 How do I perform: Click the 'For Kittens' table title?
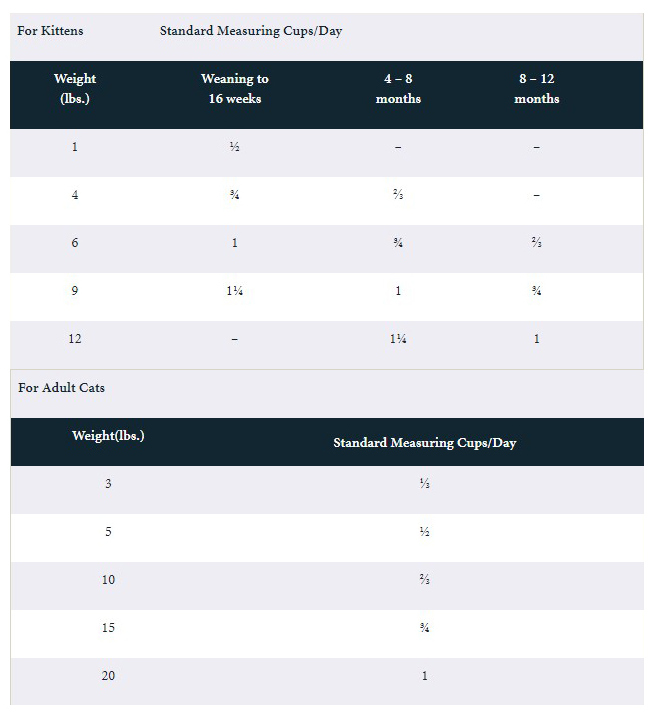coord(50,31)
